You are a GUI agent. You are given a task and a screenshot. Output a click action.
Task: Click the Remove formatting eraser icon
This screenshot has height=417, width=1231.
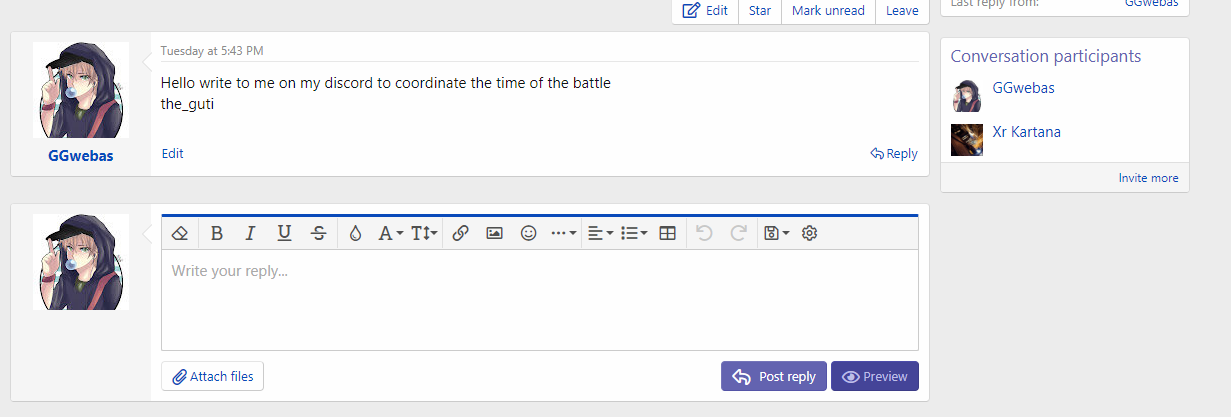(x=180, y=233)
